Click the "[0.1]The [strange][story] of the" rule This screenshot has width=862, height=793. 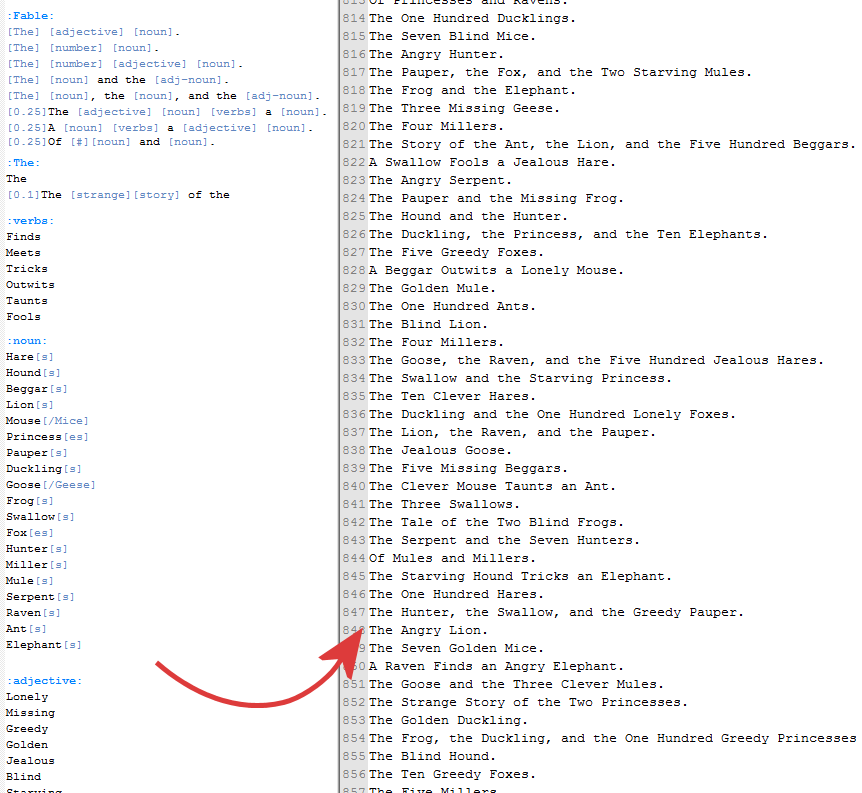[x=118, y=195]
